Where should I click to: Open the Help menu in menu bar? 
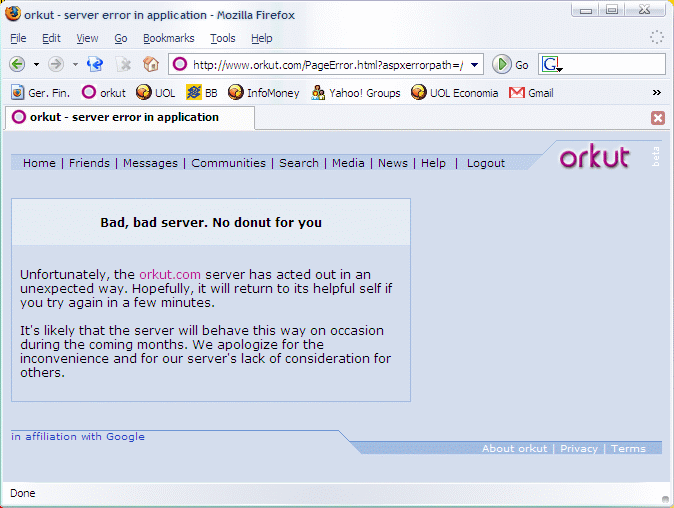tap(262, 38)
